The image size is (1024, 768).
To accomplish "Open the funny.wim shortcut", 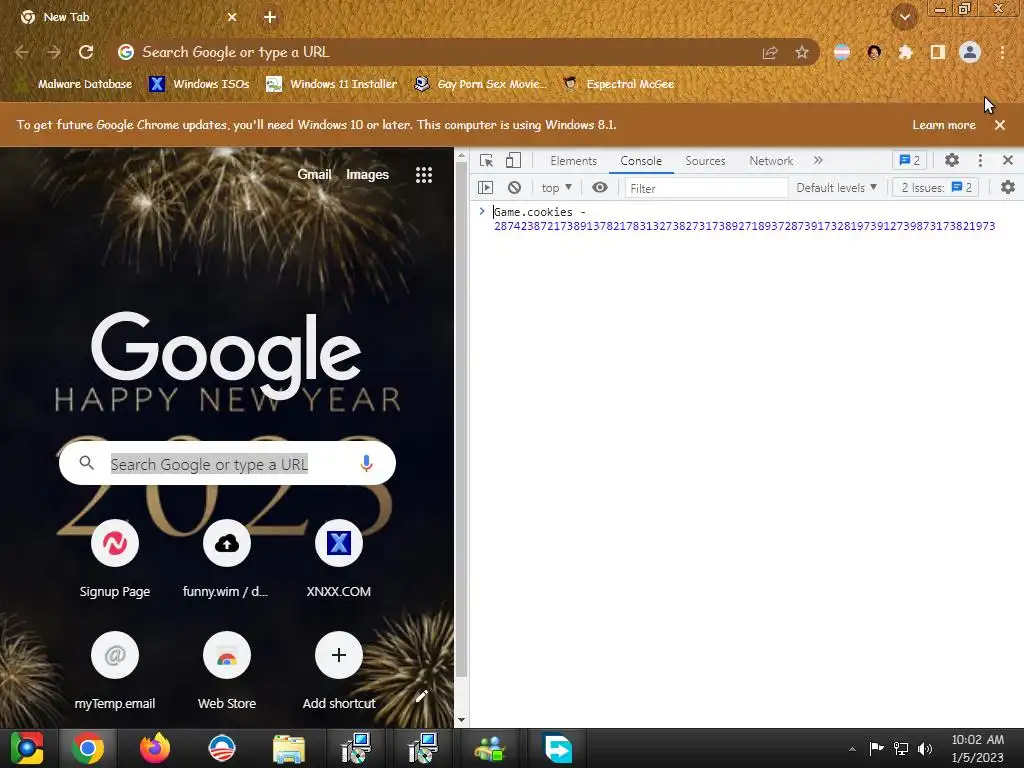I will click(x=226, y=560).
